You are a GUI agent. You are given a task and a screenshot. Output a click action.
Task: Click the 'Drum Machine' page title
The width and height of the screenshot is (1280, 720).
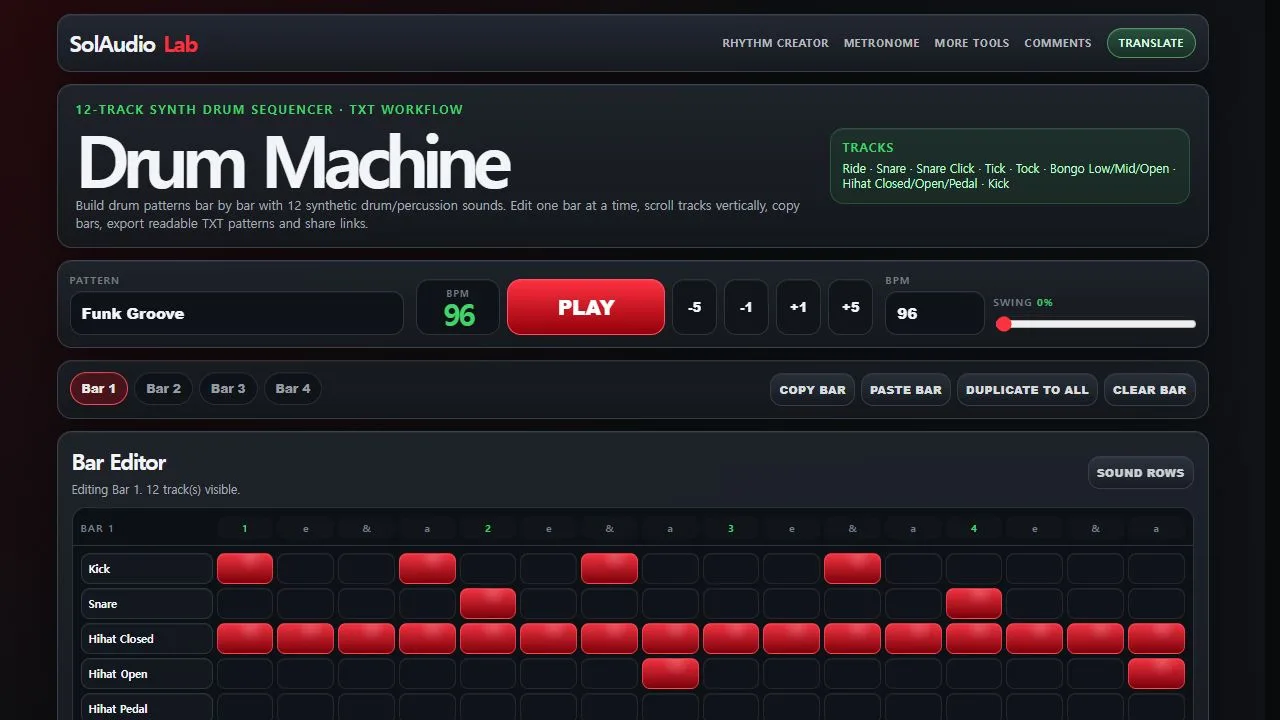[x=294, y=162]
